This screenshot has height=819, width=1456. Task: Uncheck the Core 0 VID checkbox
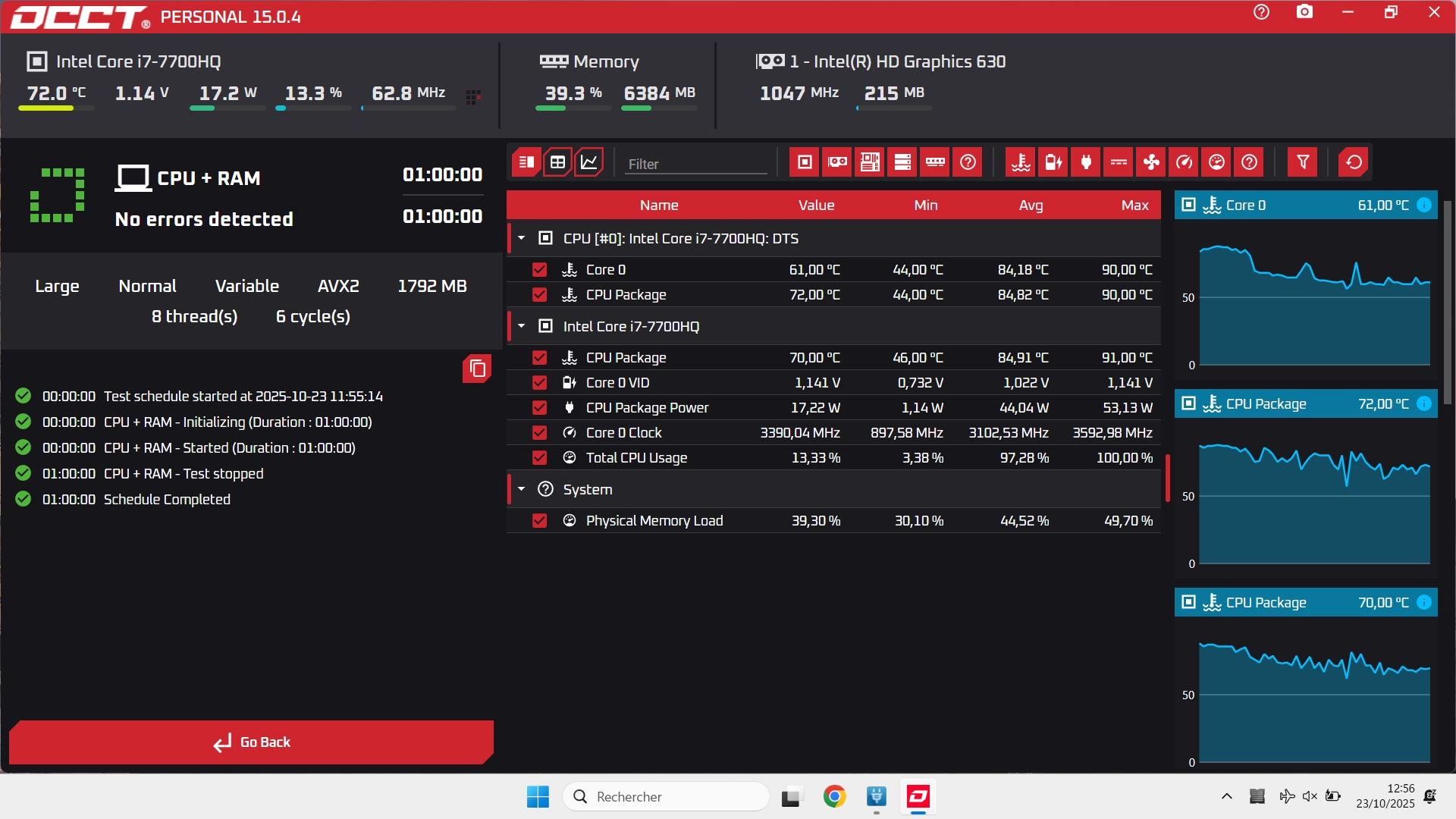(x=539, y=383)
